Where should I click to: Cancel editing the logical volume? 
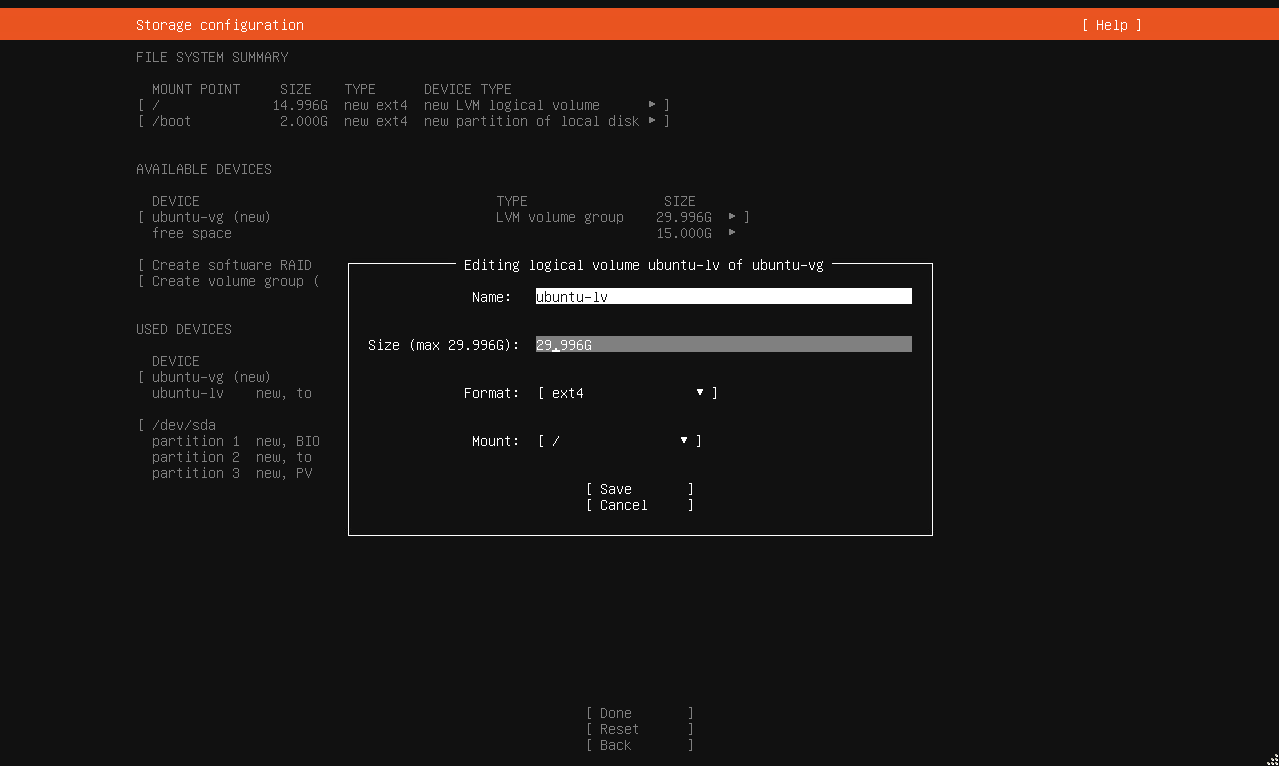coord(639,505)
